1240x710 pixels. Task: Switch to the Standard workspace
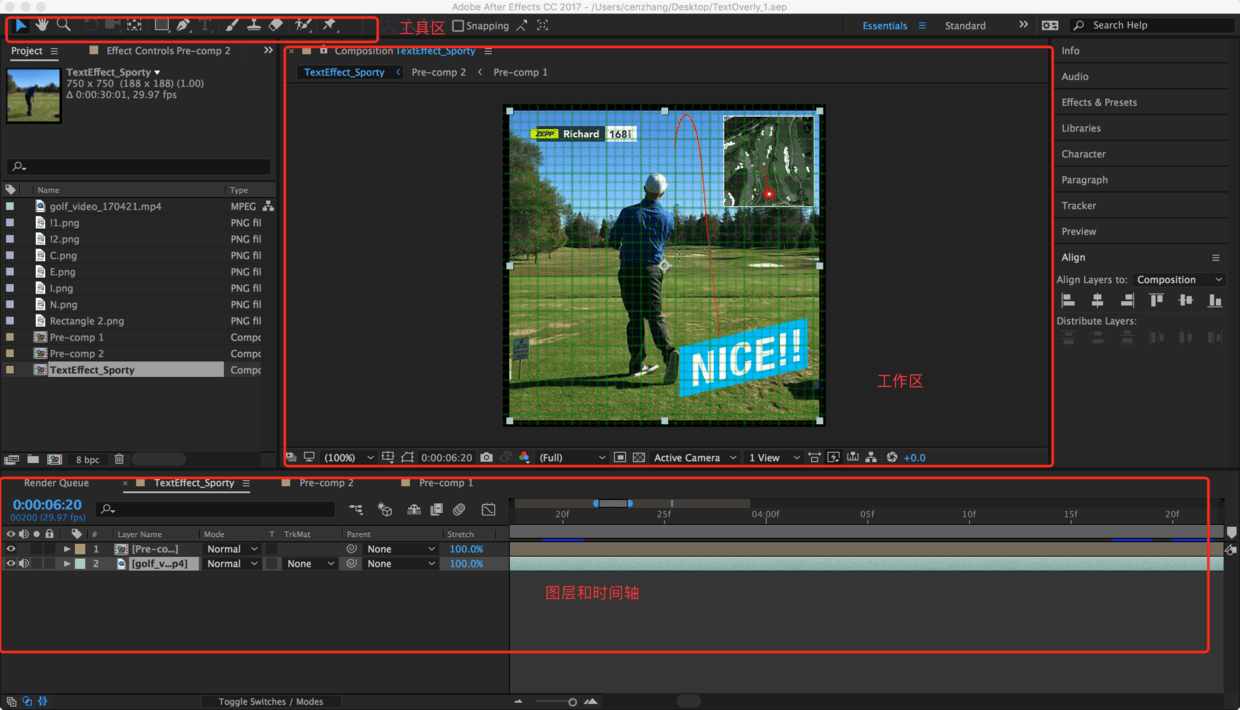coord(965,26)
